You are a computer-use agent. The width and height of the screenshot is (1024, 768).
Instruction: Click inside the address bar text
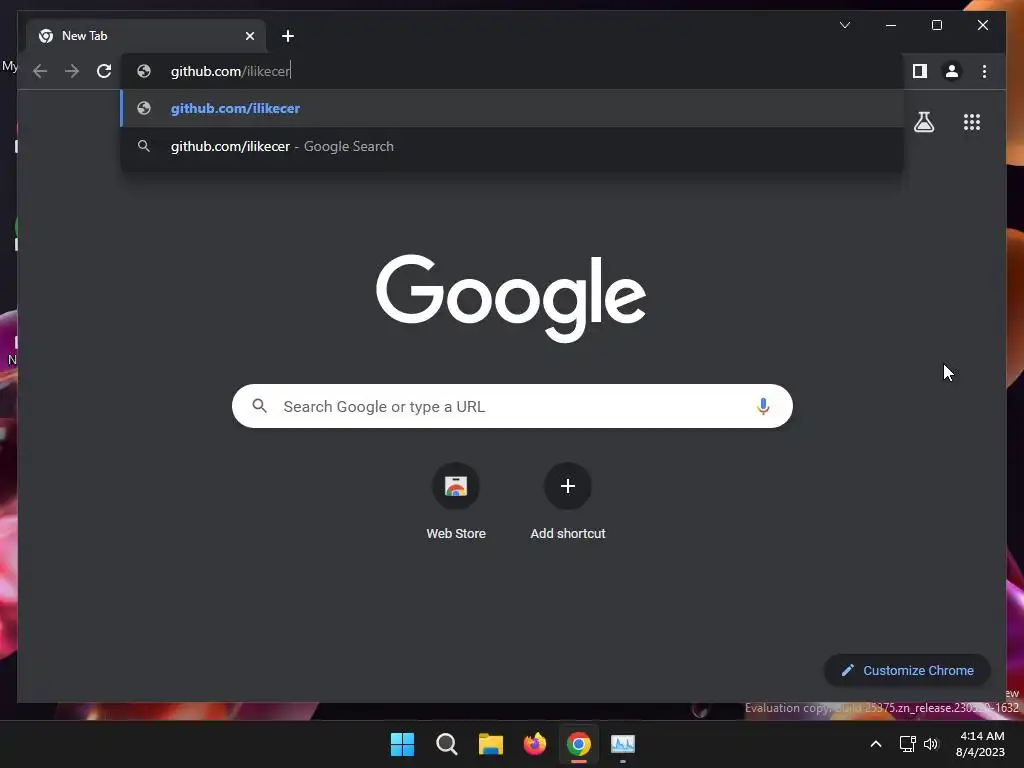click(x=230, y=71)
